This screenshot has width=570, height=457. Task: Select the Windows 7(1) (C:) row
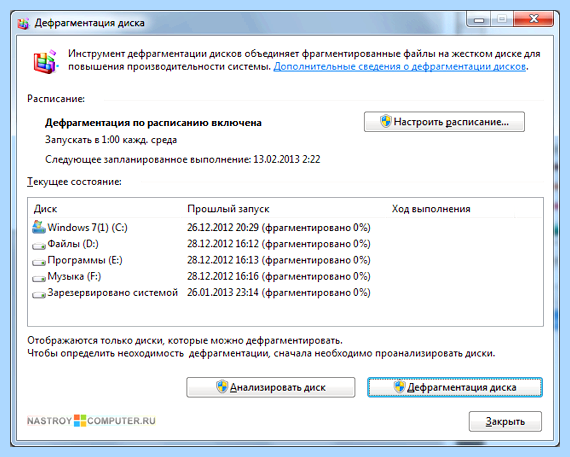tap(285, 228)
